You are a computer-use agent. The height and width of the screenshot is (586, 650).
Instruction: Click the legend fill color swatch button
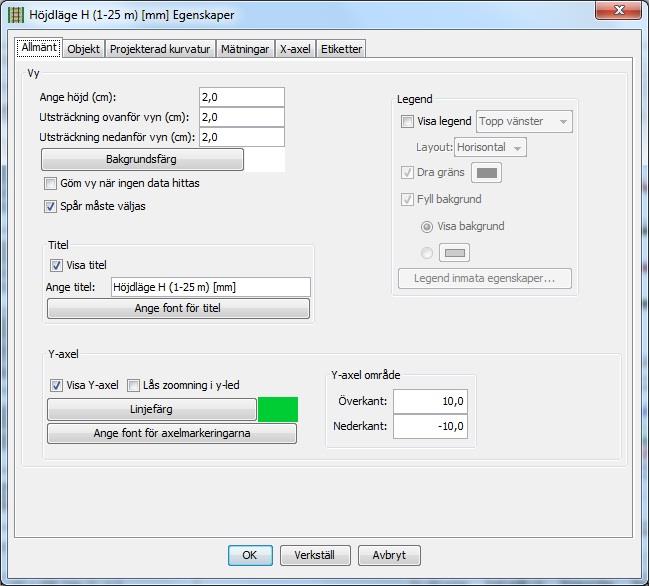pos(454,253)
